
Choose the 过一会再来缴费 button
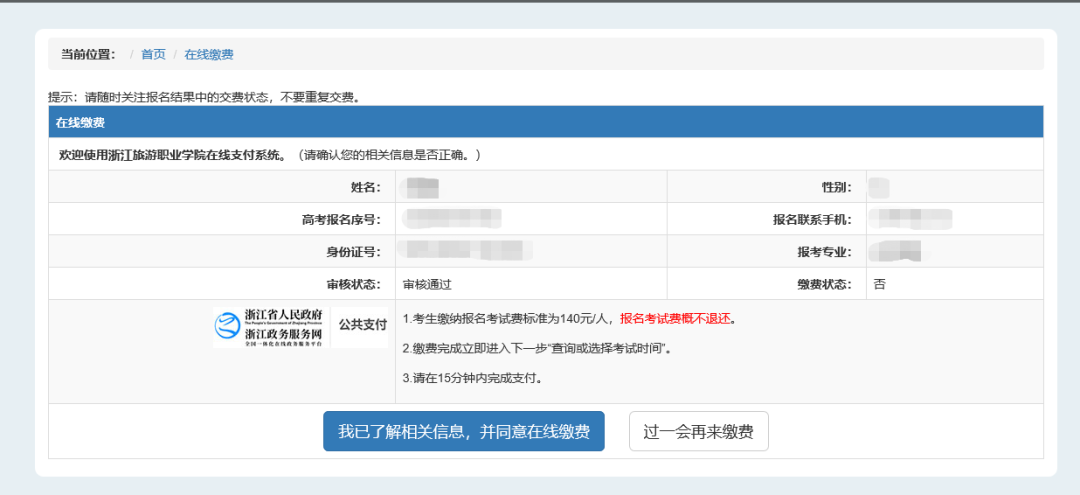point(698,432)
